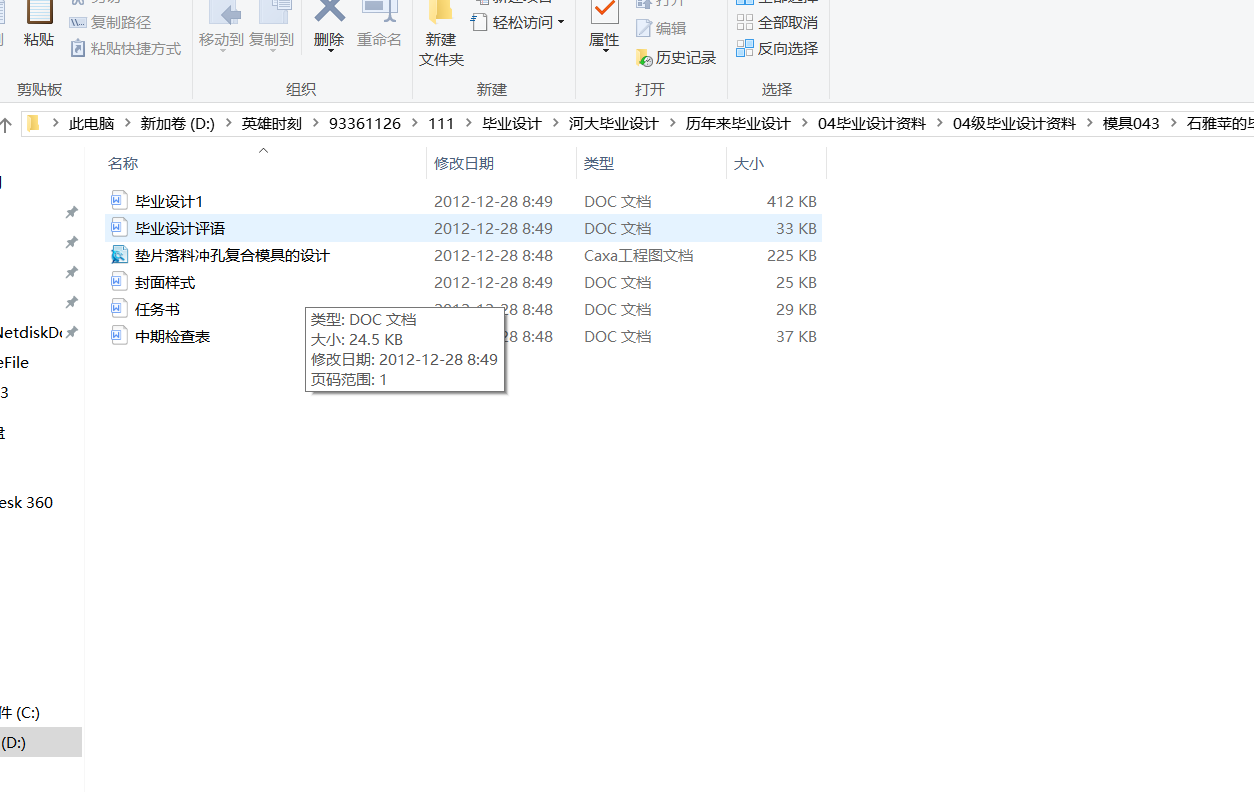The width and height of the screenshot is (1254, 792).
Task: Click the 复制路径 copy path icon
Action: (x=78, y=22)
